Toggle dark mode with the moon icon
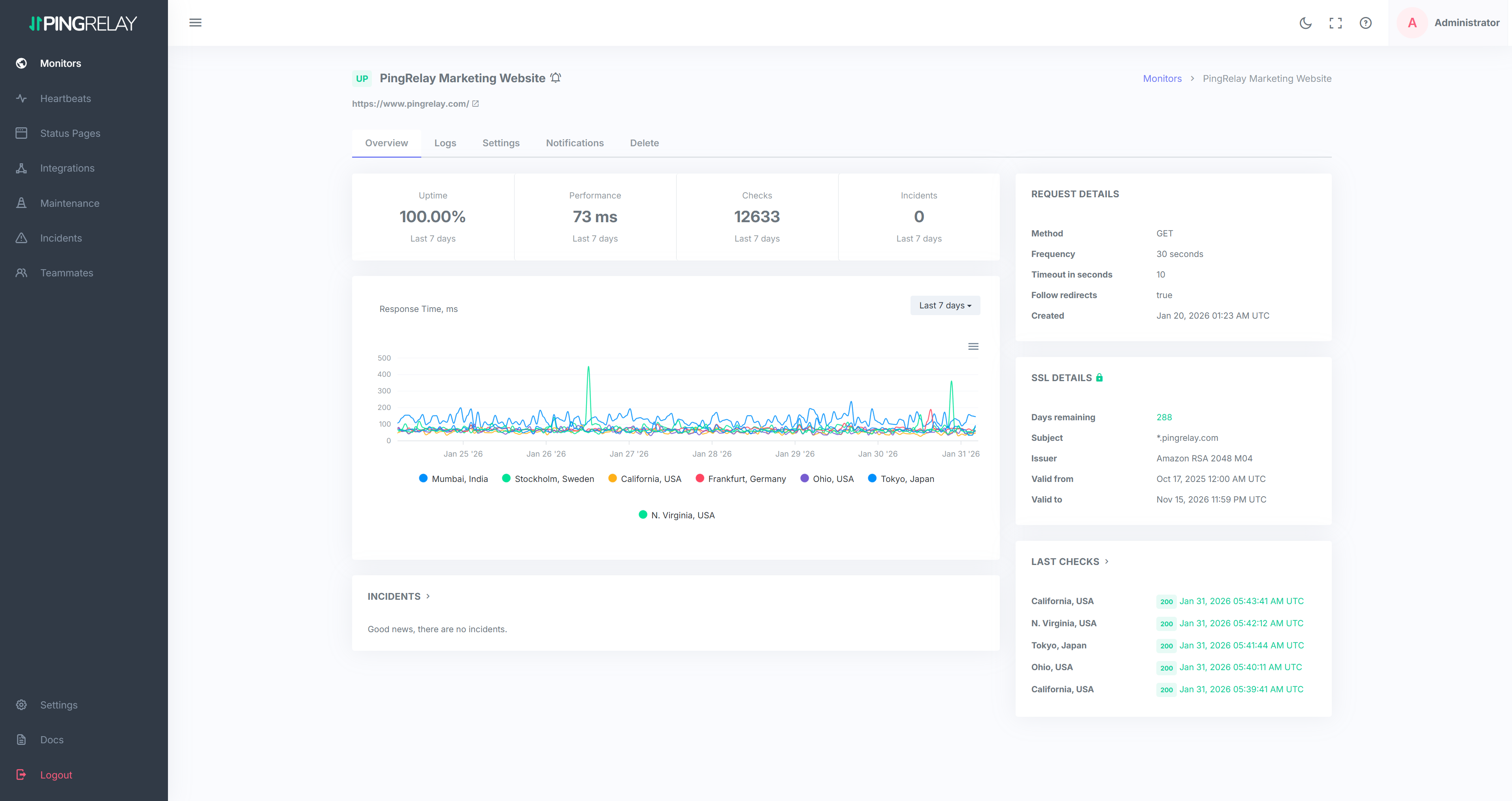 (1305, 23)
